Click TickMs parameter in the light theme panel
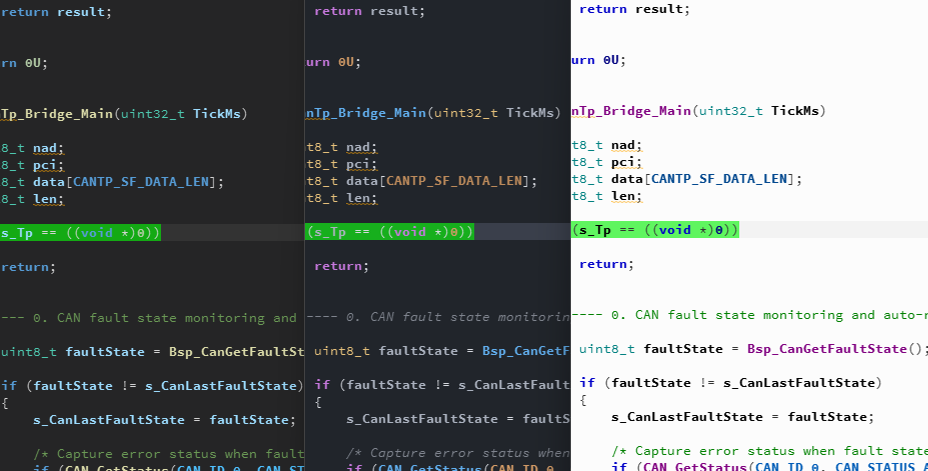Screen dimensions: 928x471 coord(794,111)
